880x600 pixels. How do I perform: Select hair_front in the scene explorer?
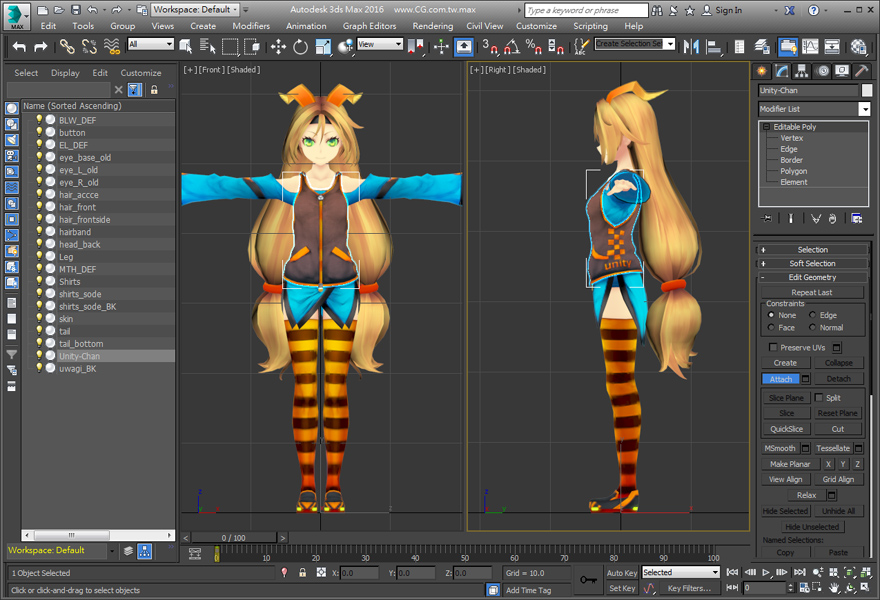pos(78,207)
